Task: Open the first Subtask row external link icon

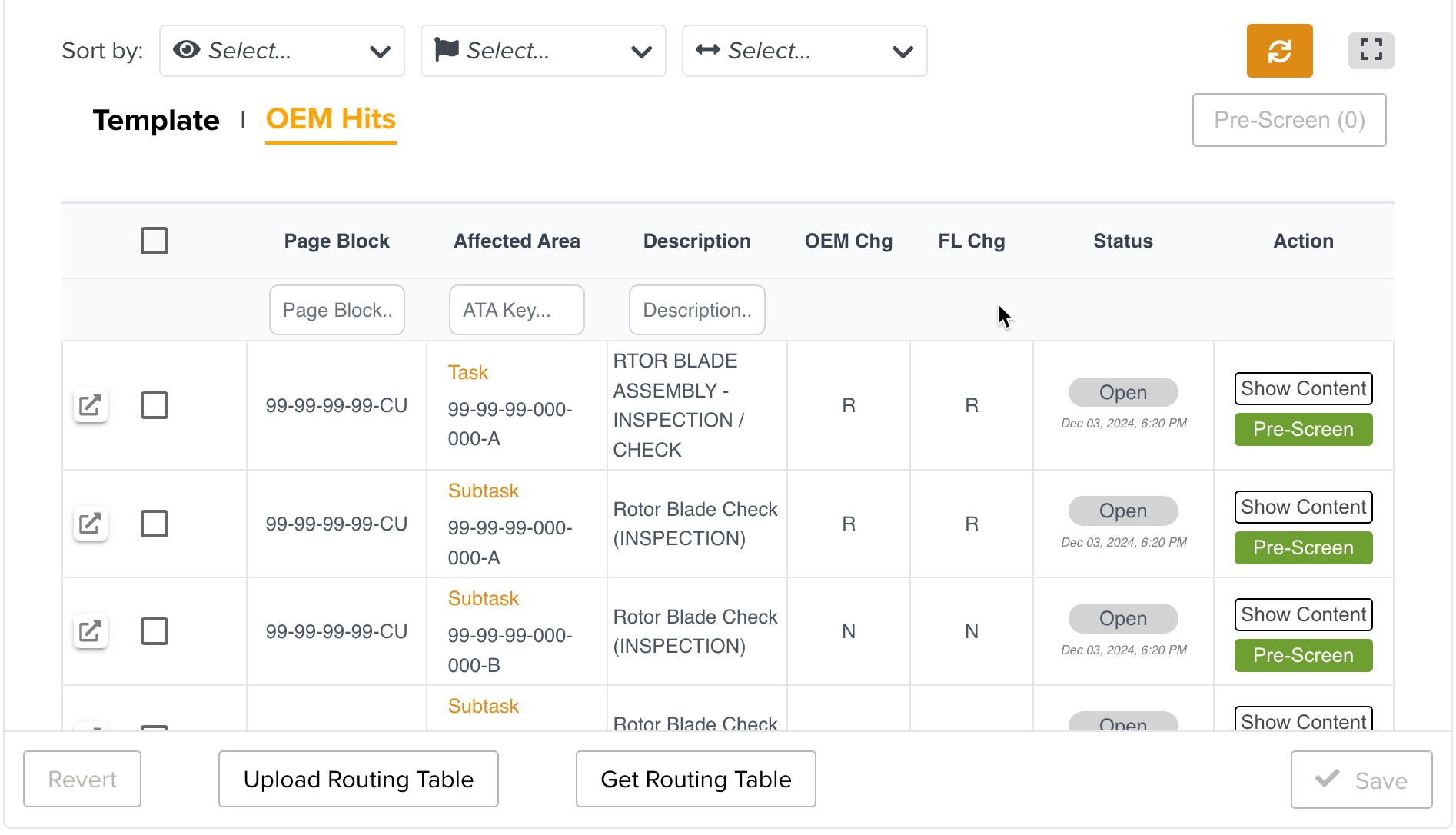Action: 90,524
